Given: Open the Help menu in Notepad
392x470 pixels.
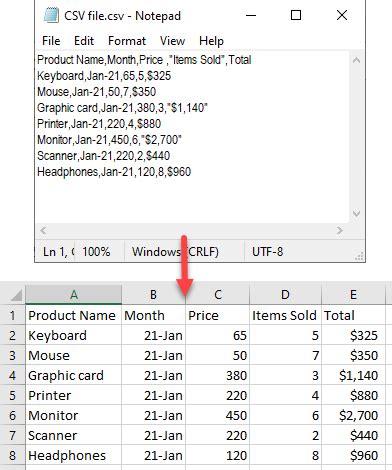Looking at the screenshot, I should pyautogui.click(x=211, y=41).
